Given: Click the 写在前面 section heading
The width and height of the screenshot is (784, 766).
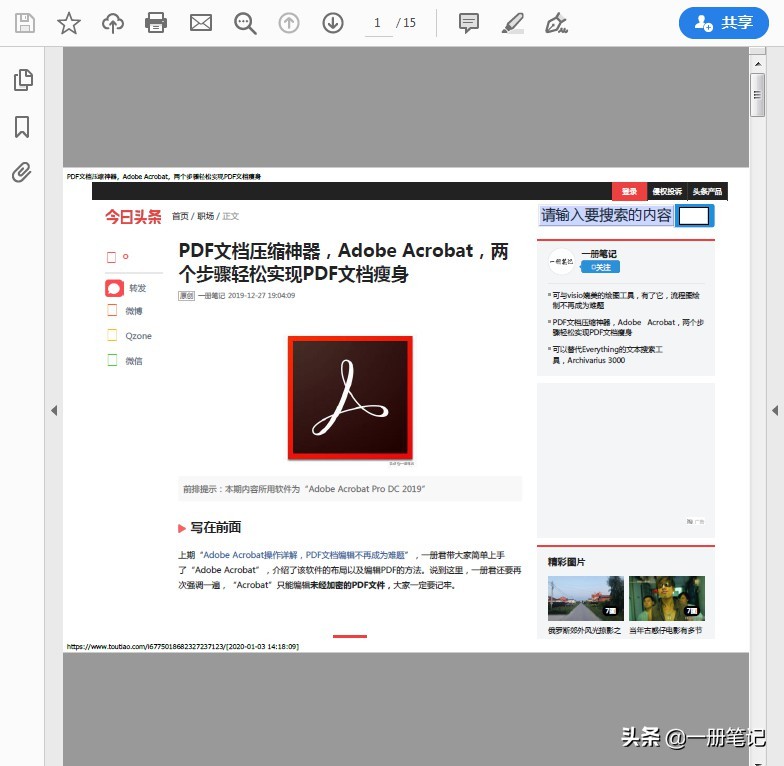Looking at the screenshot, I should pyautogui.click(x=216, y=528).
